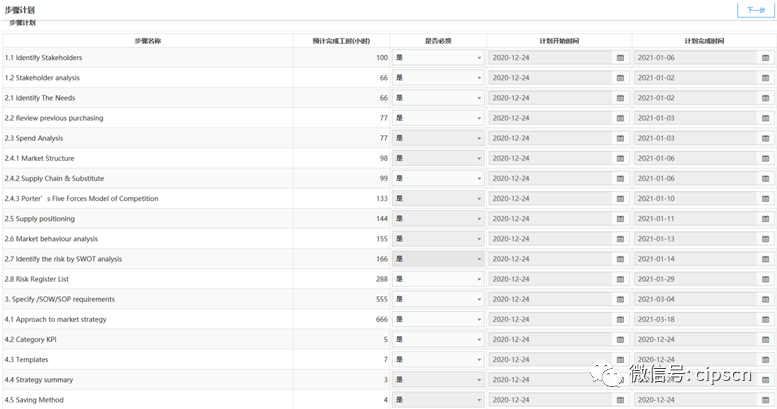Select hours value 666 in the 4.1 row

pos(382,319)
